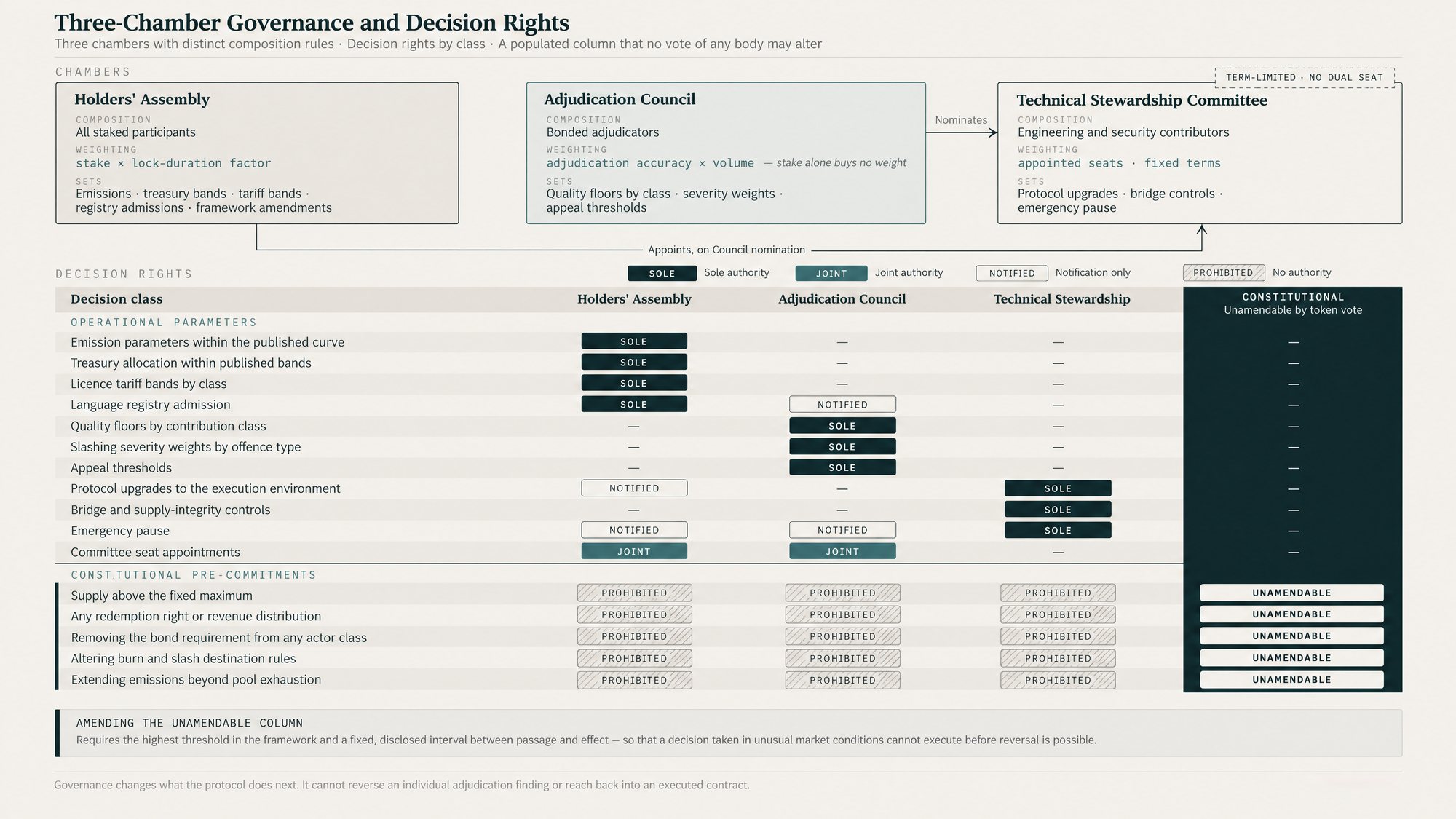Click Technical Stewardship PROHIBITED badge for Altering burn rules
Screen dimensions: 1456x819
coord(1058,658)
